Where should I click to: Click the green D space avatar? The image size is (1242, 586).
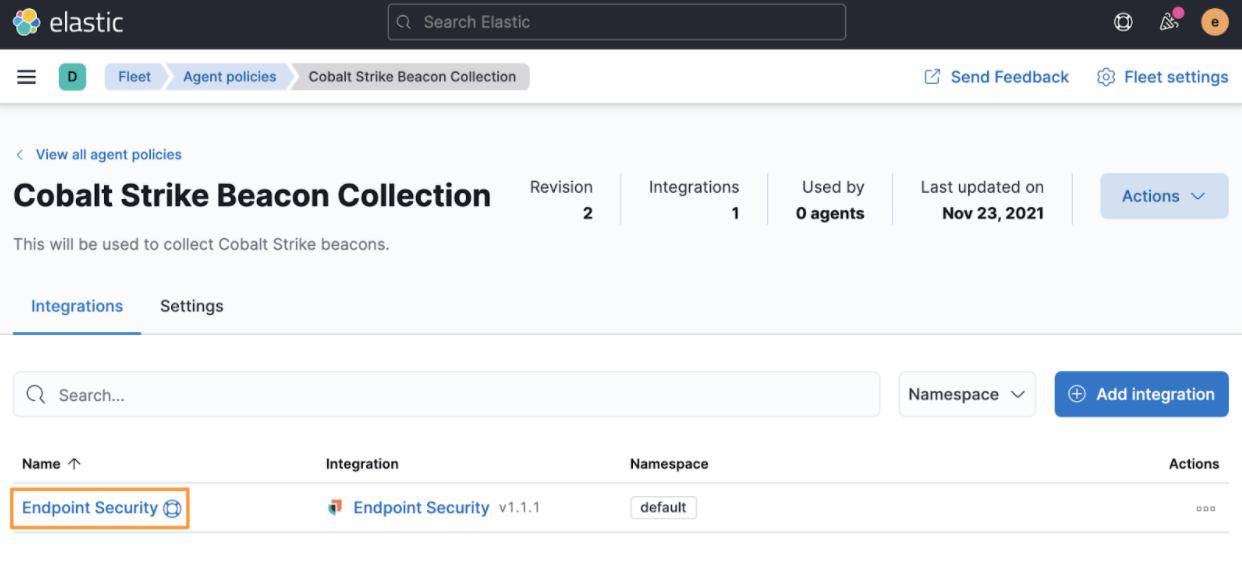point(72,77)
